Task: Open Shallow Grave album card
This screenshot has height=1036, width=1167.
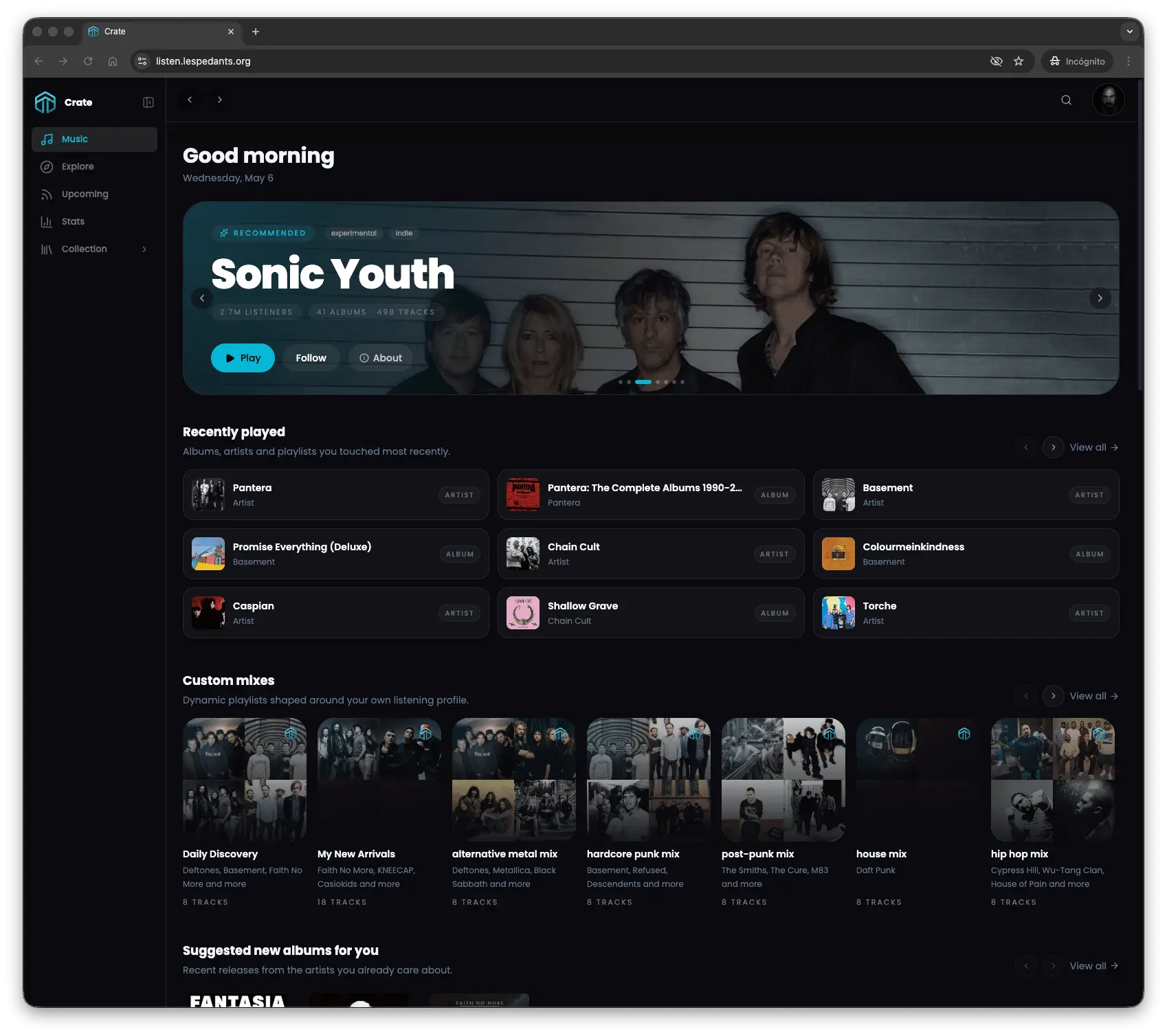Action: tap(651, 613)
